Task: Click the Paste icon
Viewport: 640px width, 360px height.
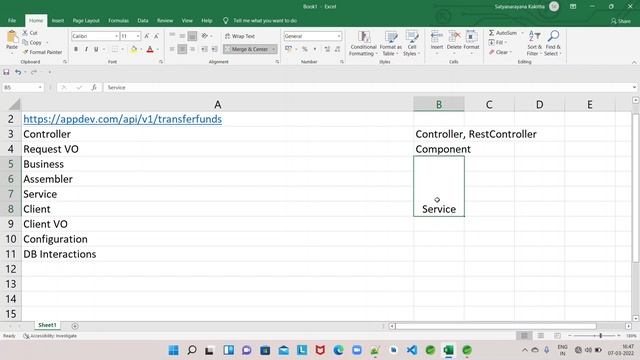Action: (x=12, y=38)
